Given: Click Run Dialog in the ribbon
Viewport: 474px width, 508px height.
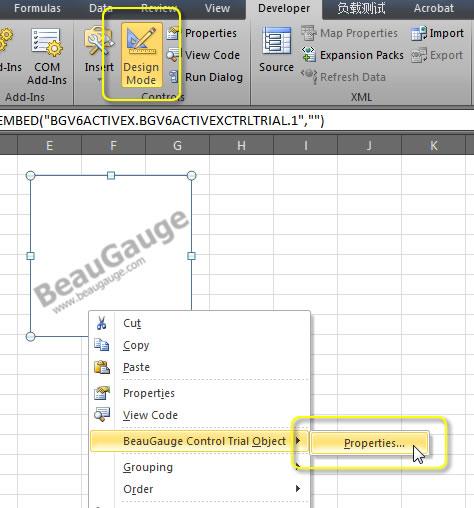Looking at the screenshot, I should tap(205, 77).
